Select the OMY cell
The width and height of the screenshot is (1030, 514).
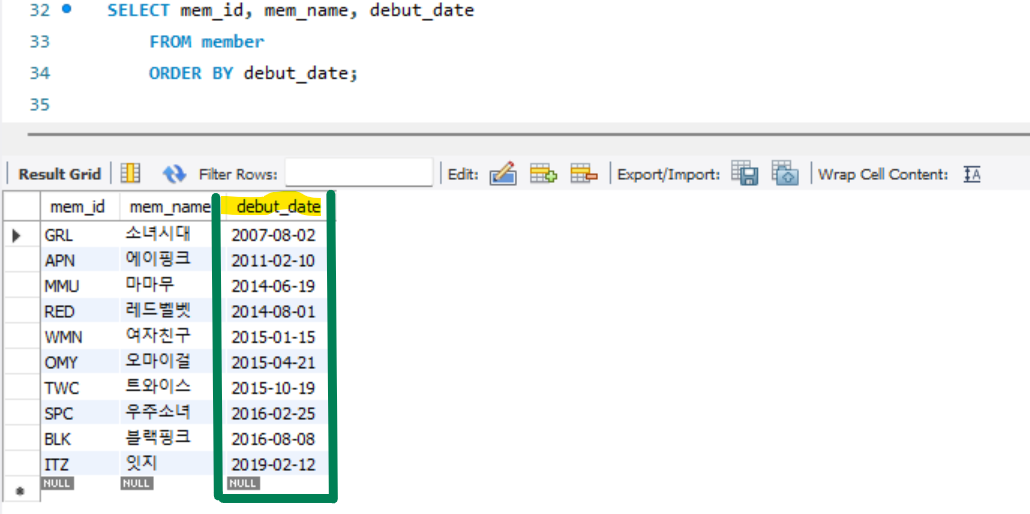point(80,363)
